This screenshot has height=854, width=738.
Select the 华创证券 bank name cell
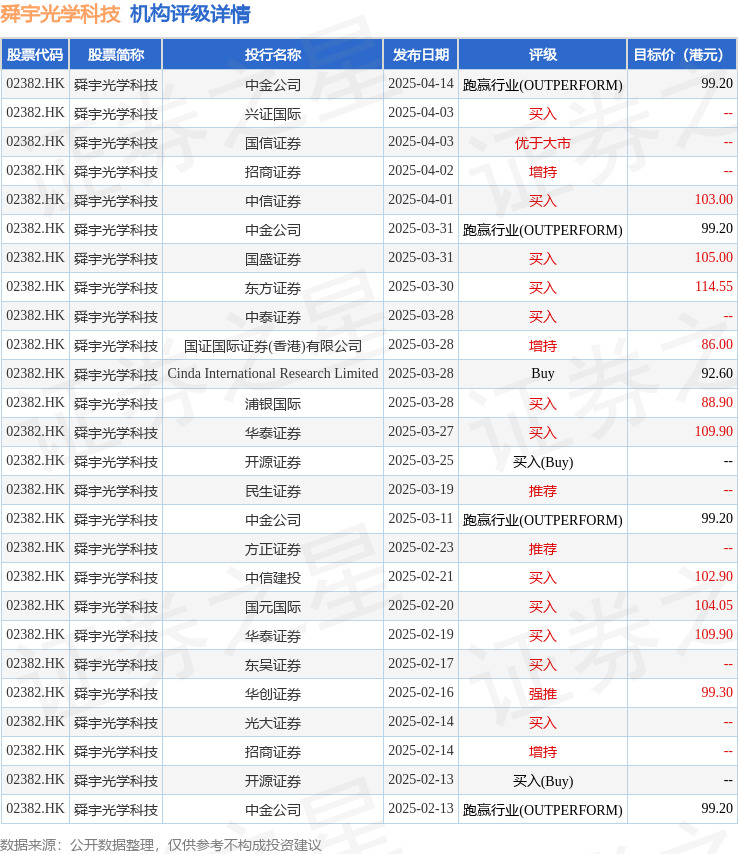(x=273, y=693)
